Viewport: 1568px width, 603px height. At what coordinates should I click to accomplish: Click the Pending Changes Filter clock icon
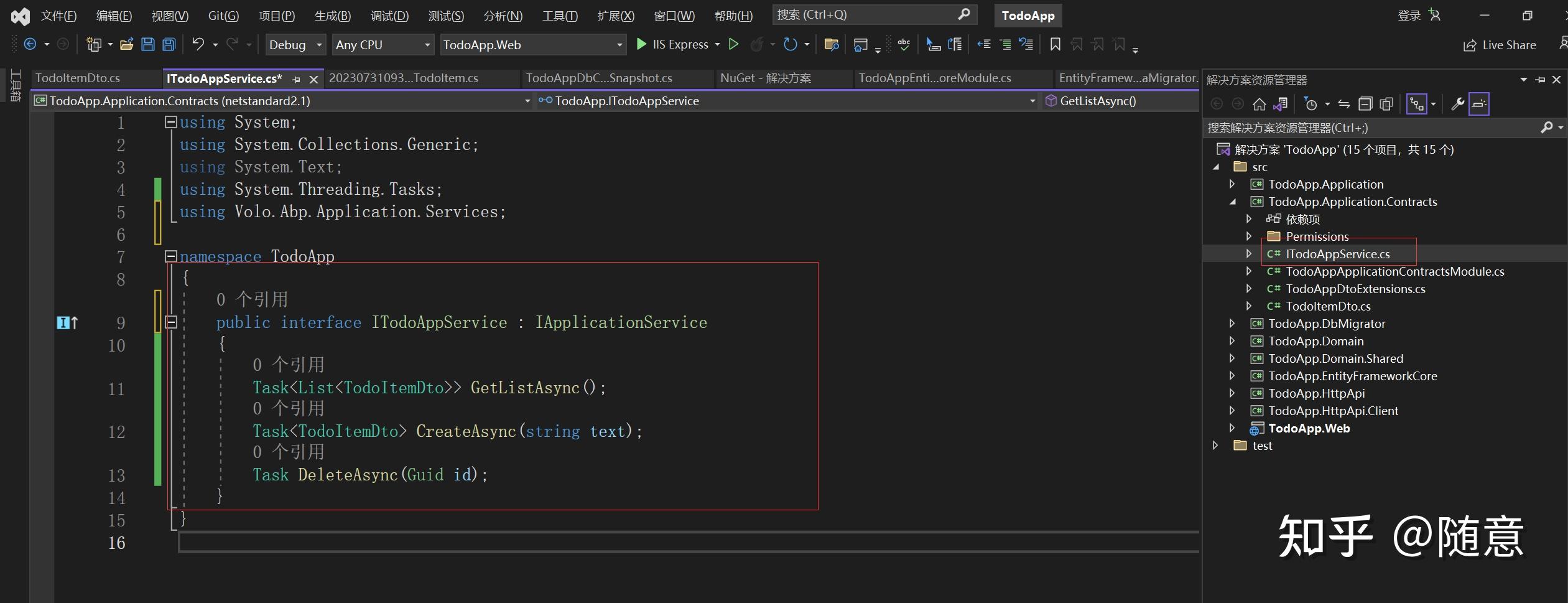1311,104
